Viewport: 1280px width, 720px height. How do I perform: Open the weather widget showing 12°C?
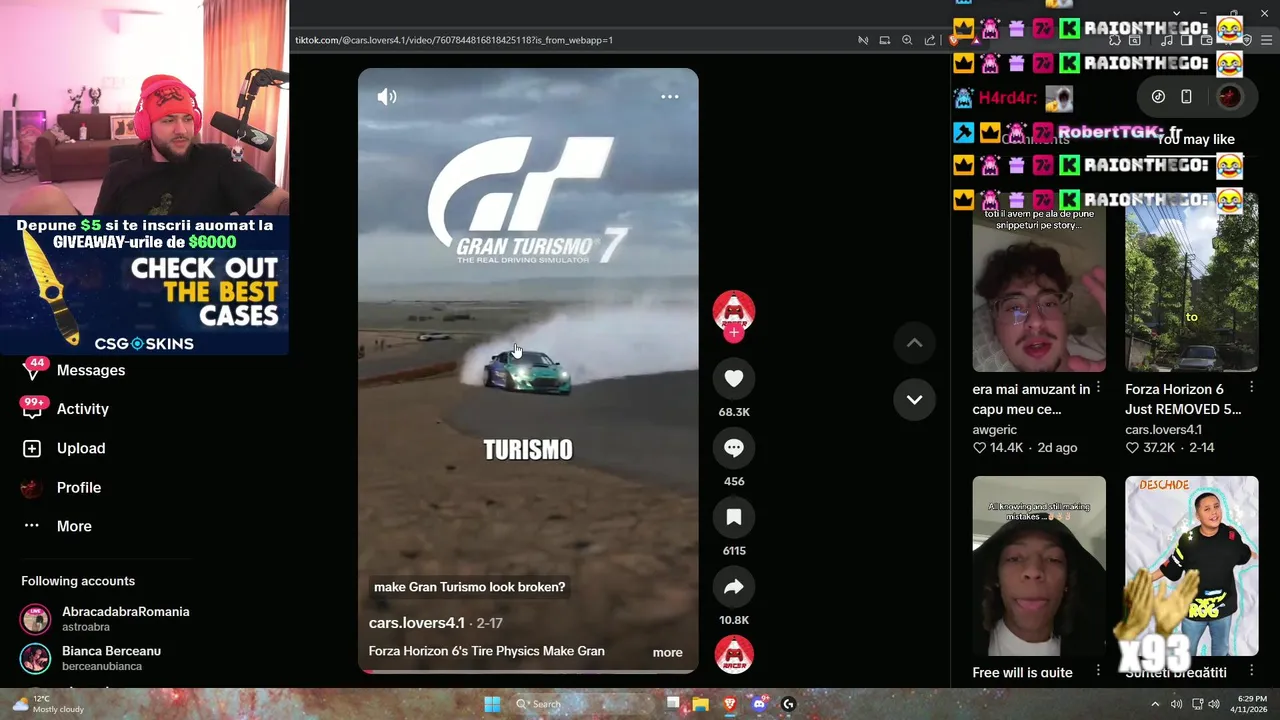47,704
